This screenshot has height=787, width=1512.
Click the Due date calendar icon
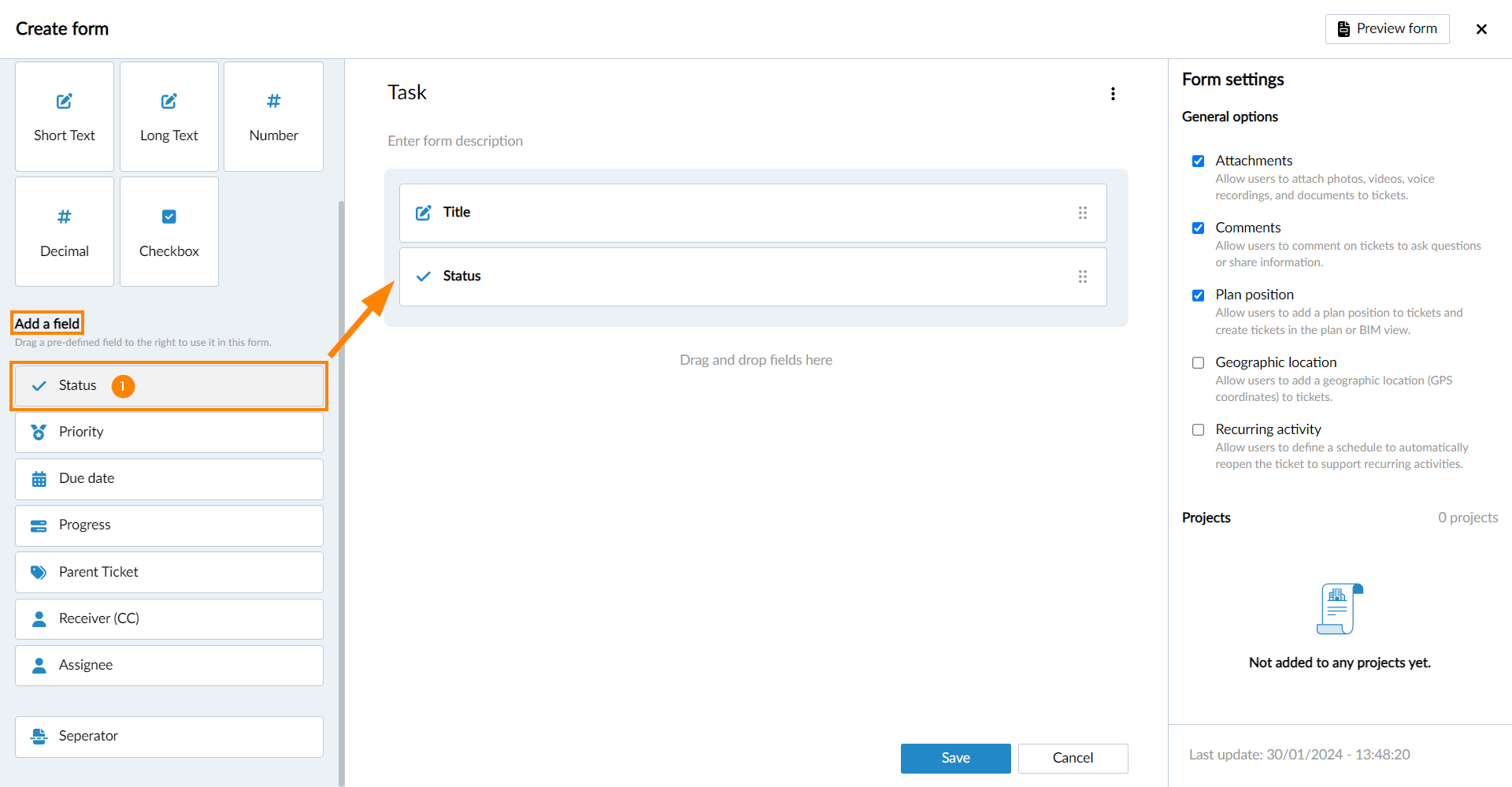click(x=39, y=479)
